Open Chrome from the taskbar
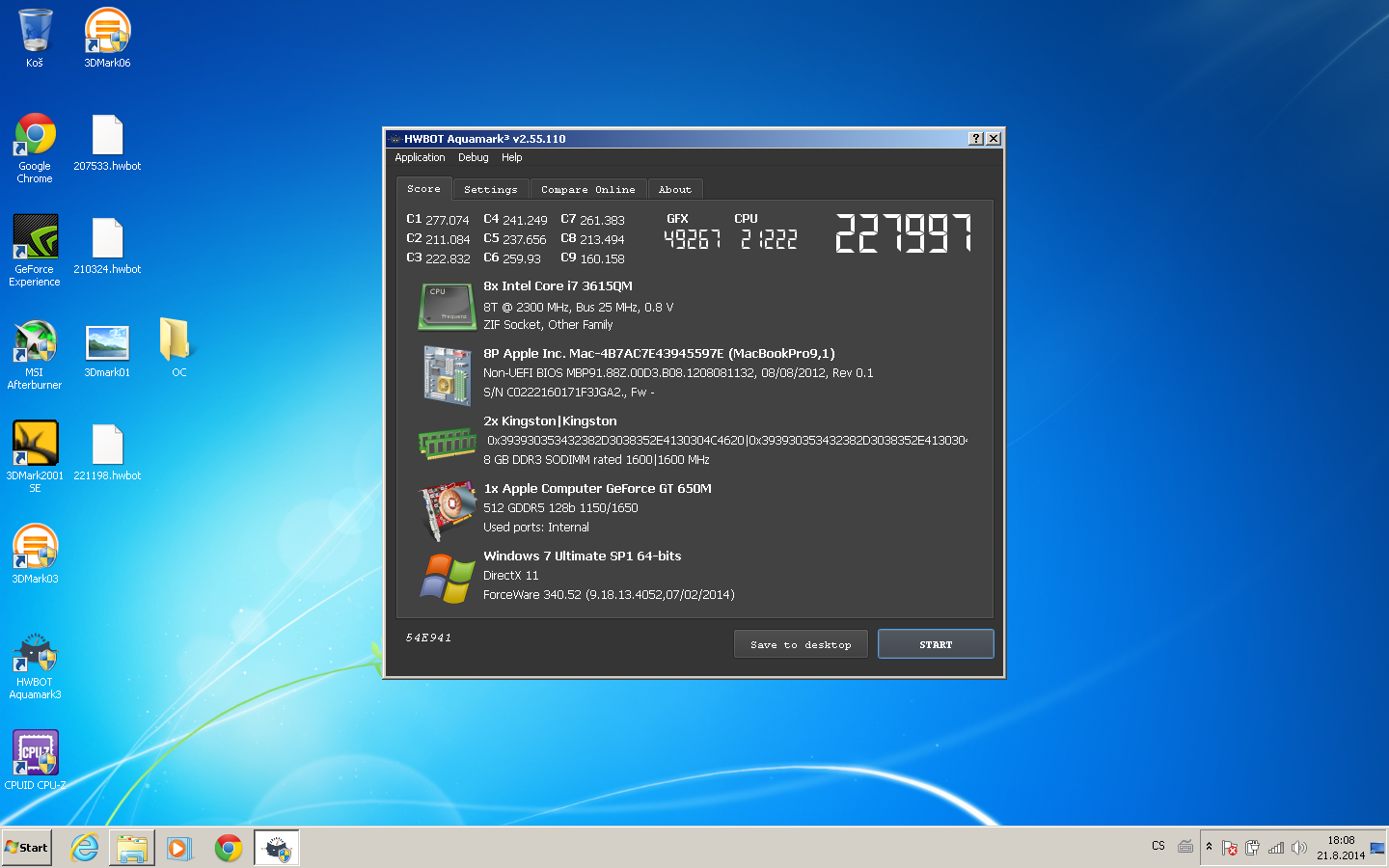This screenshot has width=1389, height=868. 229,848
